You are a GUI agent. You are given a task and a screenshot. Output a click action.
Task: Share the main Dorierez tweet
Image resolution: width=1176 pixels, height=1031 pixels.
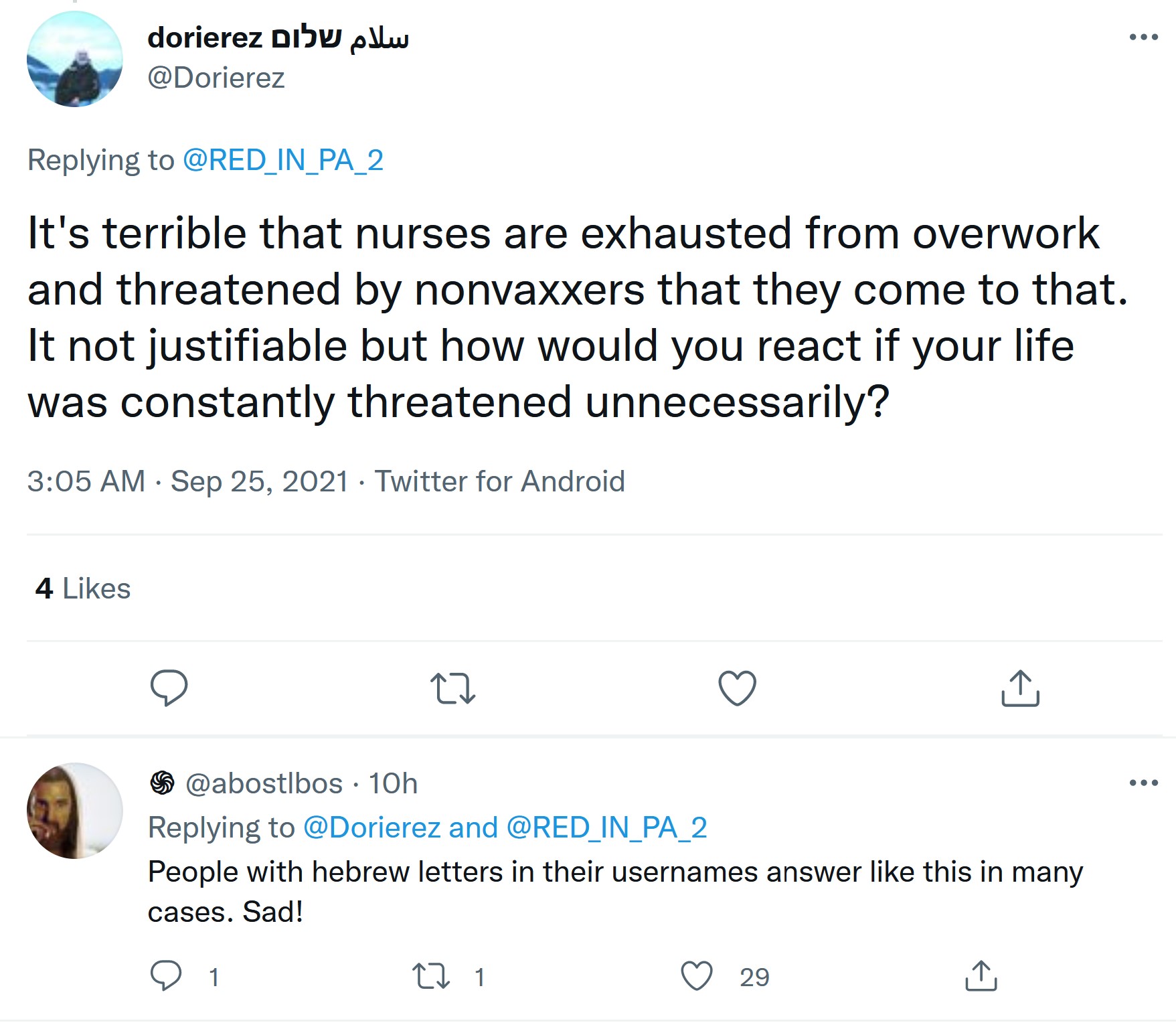(1020, 688)
